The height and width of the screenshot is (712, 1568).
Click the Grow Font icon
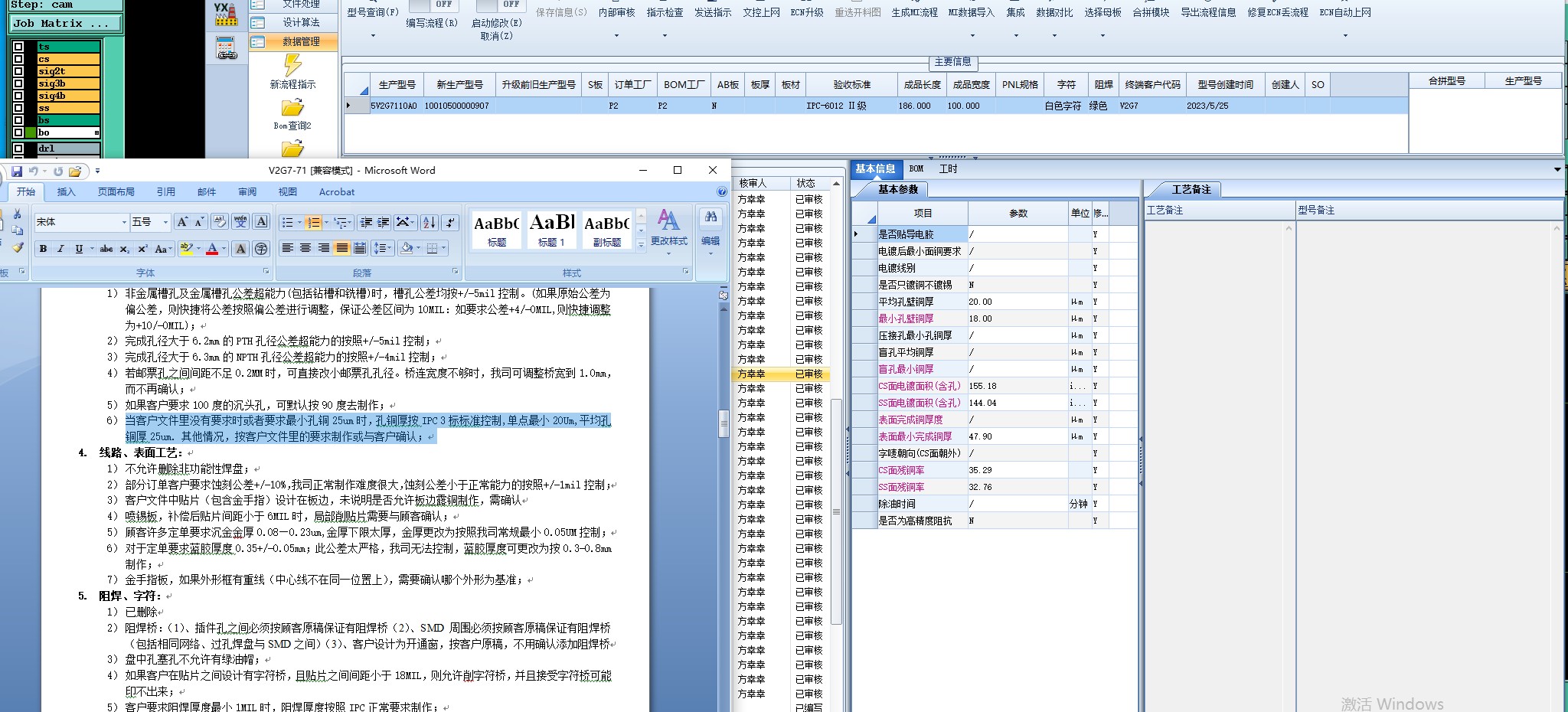point(182,222)
